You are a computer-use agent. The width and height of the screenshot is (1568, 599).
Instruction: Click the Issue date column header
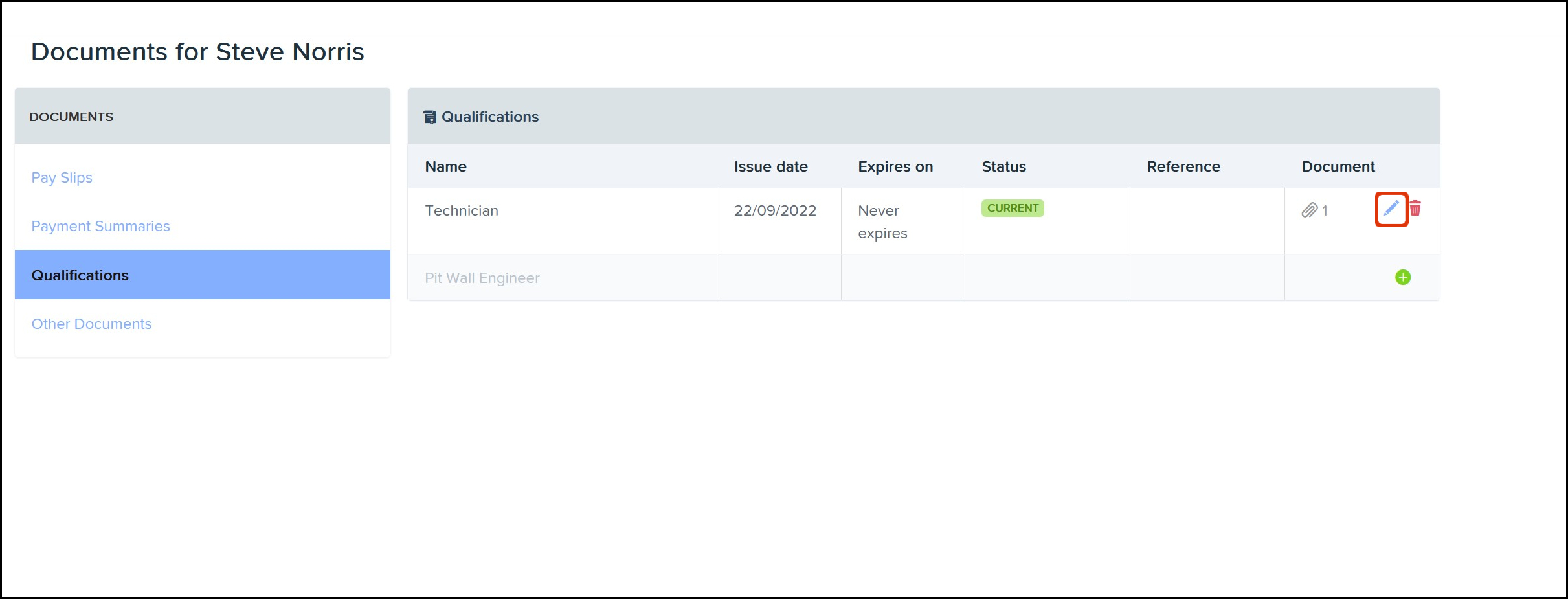coord(770,166)
